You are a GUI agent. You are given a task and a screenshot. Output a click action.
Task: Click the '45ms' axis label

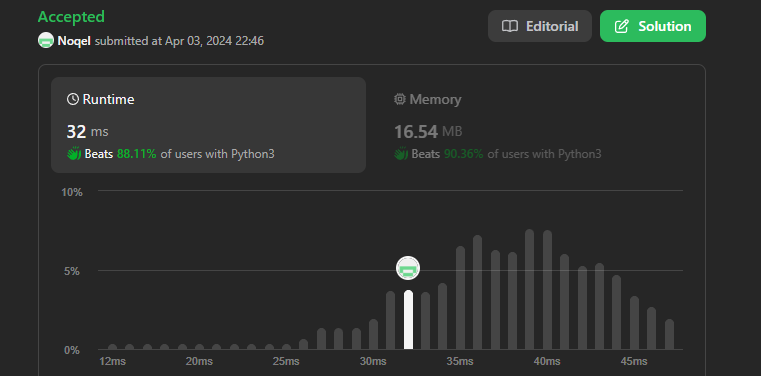(633, 361)
